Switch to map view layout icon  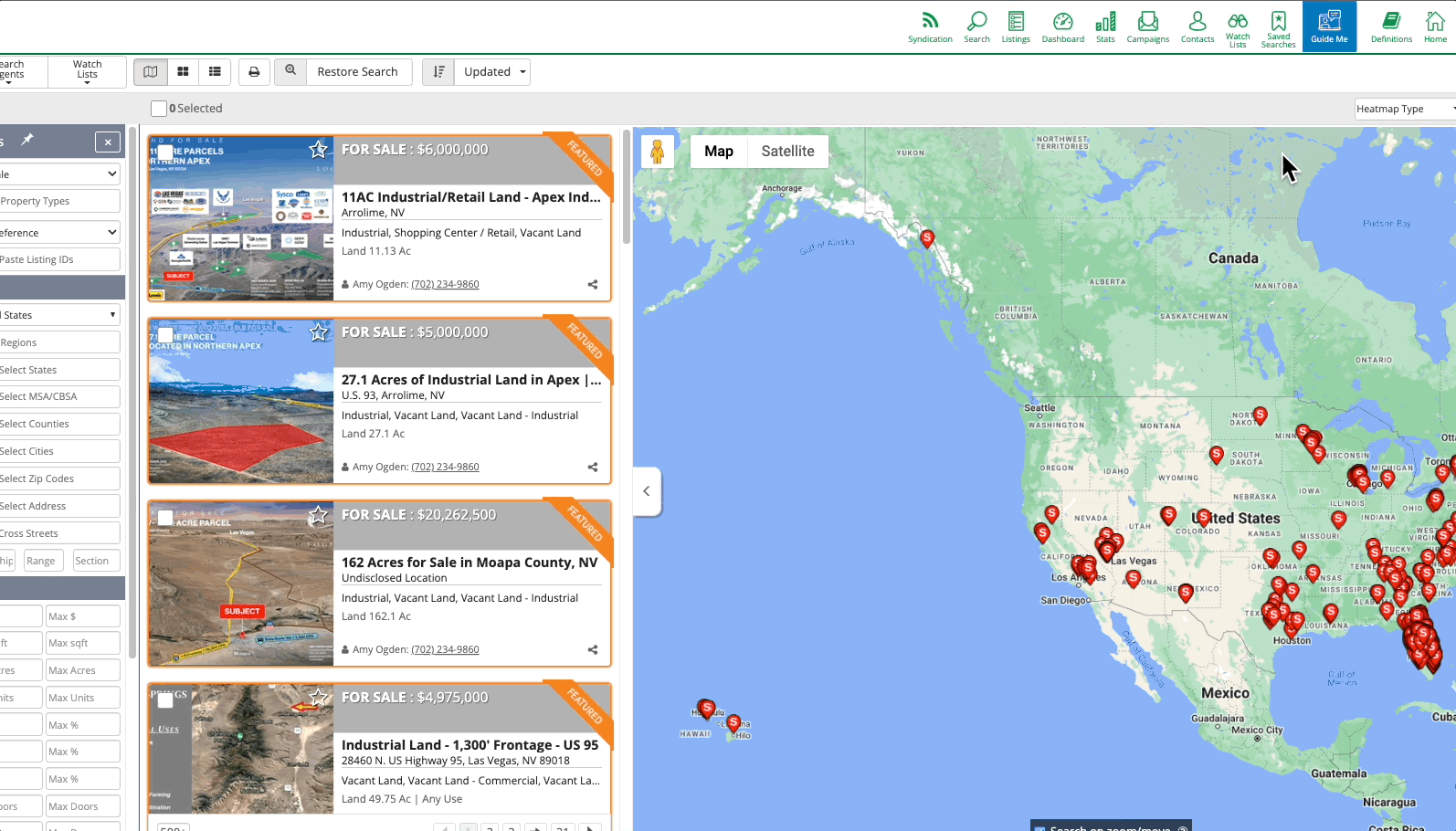coord(151,72)
